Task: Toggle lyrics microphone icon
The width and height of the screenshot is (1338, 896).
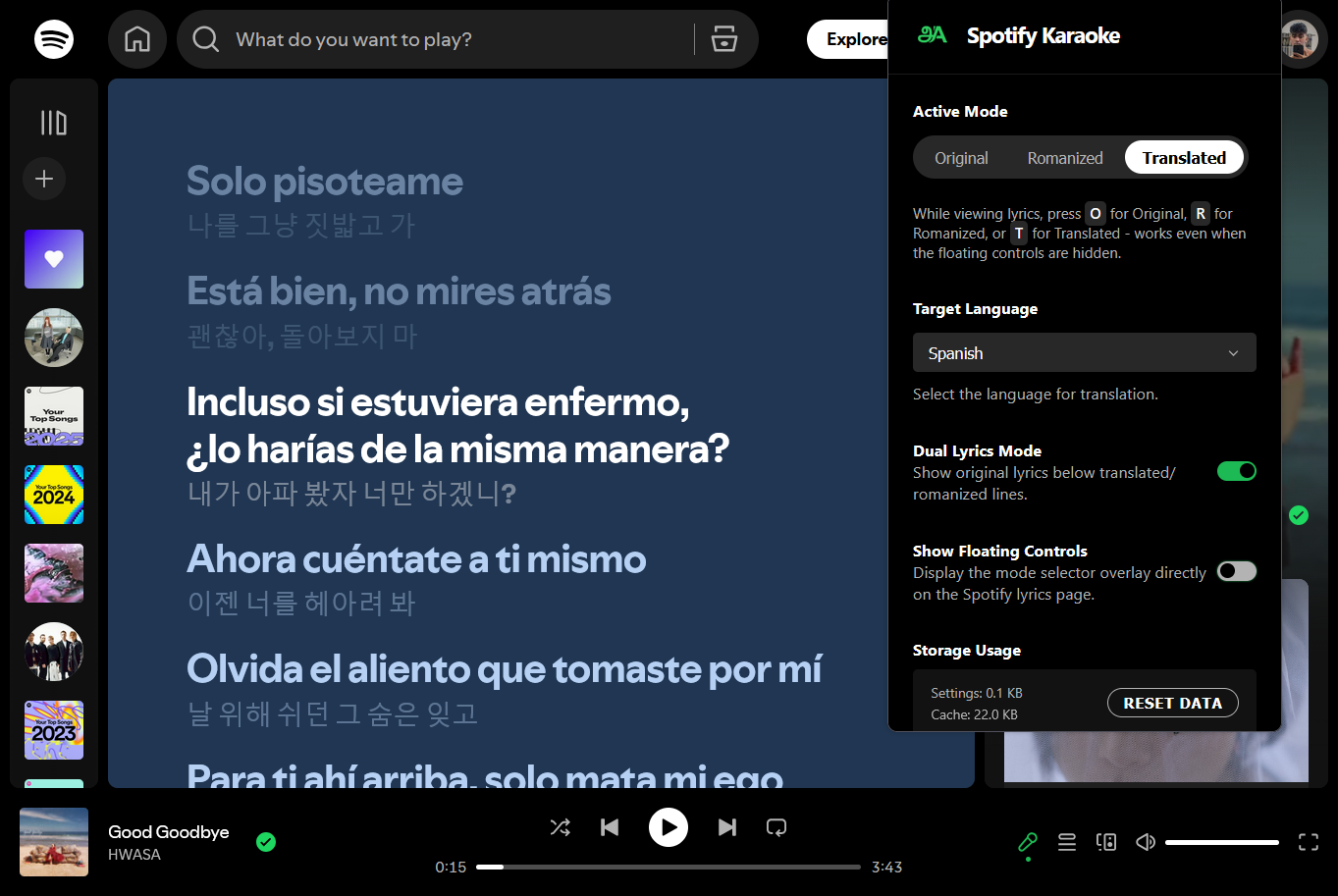Action: tap(1028, 842)
